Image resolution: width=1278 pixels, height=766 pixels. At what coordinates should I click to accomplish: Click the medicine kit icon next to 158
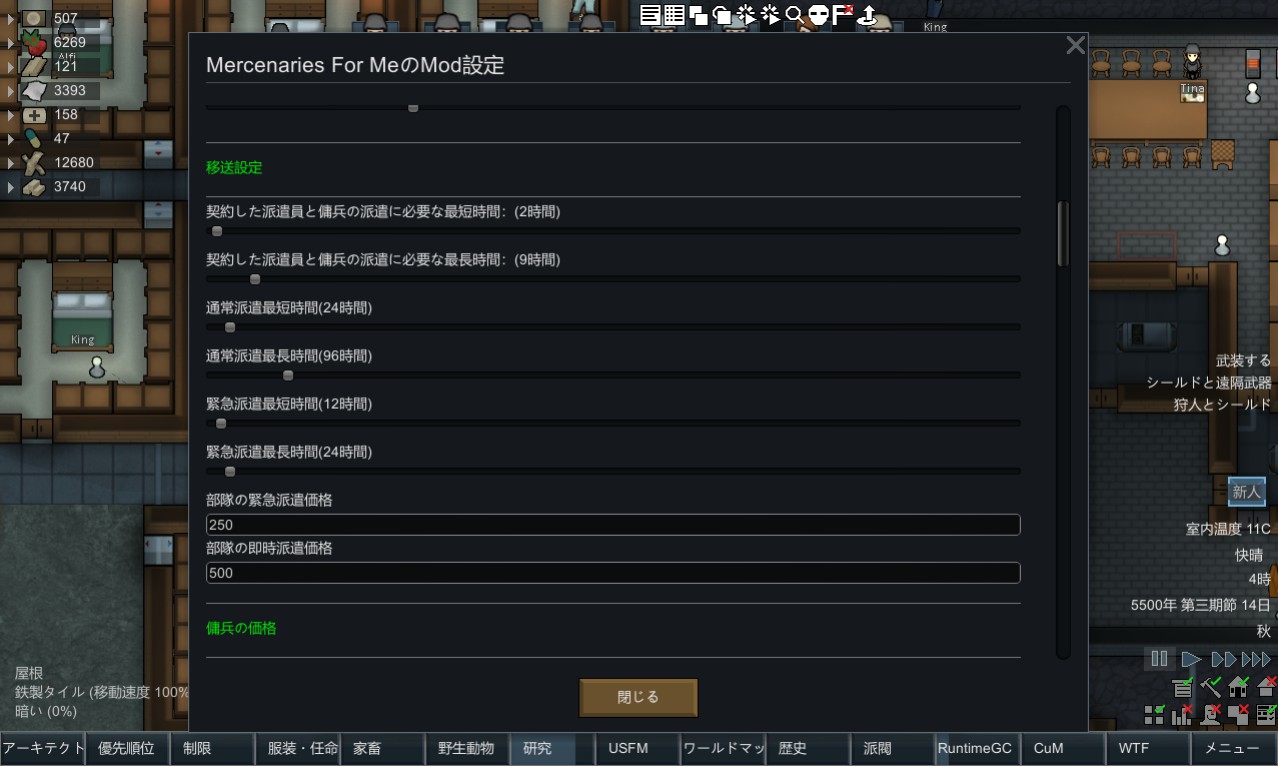pos(34,115)
